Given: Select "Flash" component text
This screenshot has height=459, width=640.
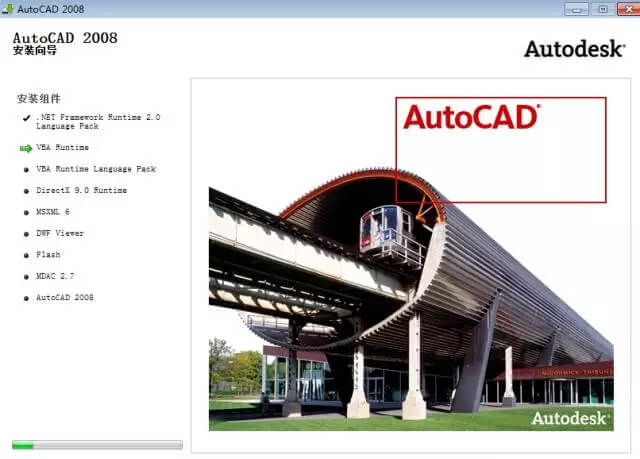Looking at the screenshot, I should click(48, 255).
